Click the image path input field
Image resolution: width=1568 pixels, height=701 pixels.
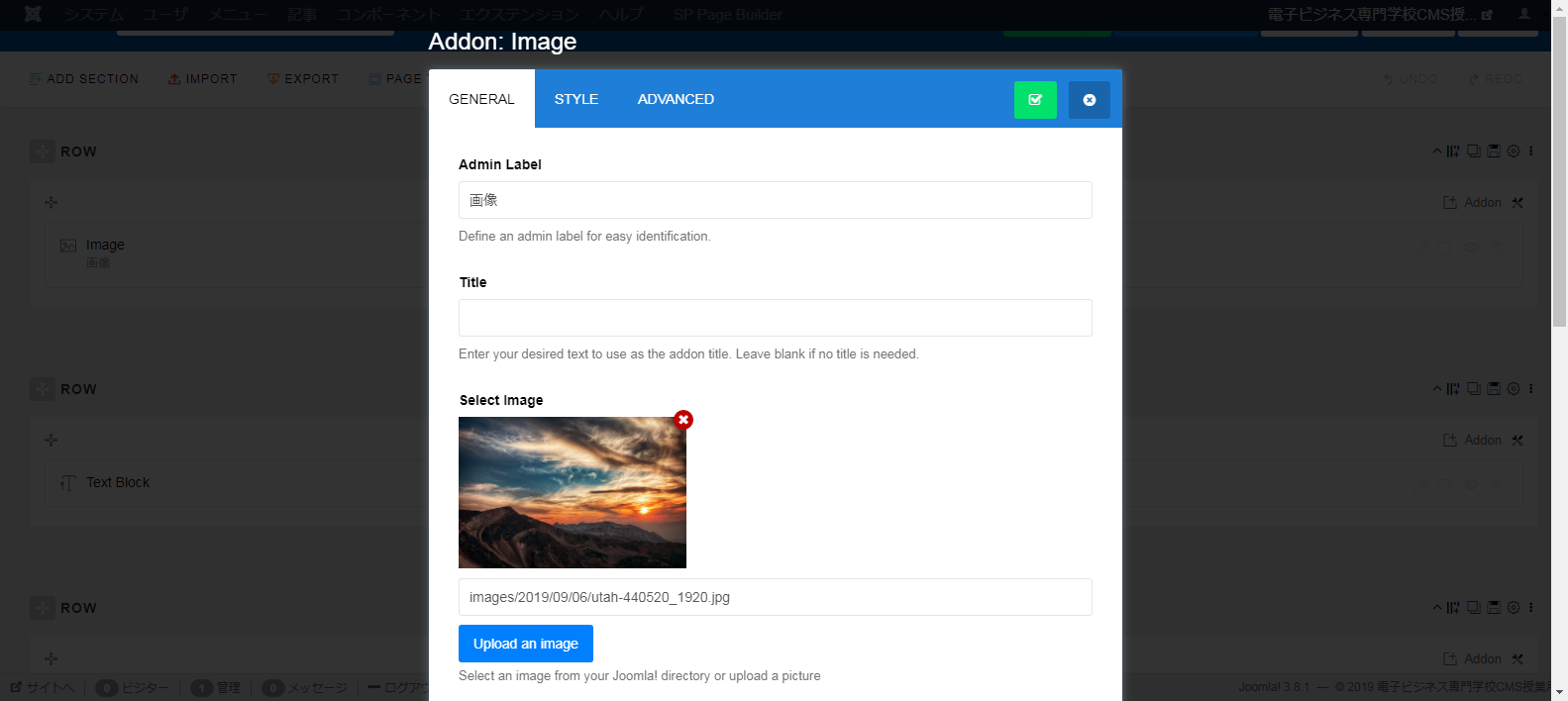click(x=776, y=597)
